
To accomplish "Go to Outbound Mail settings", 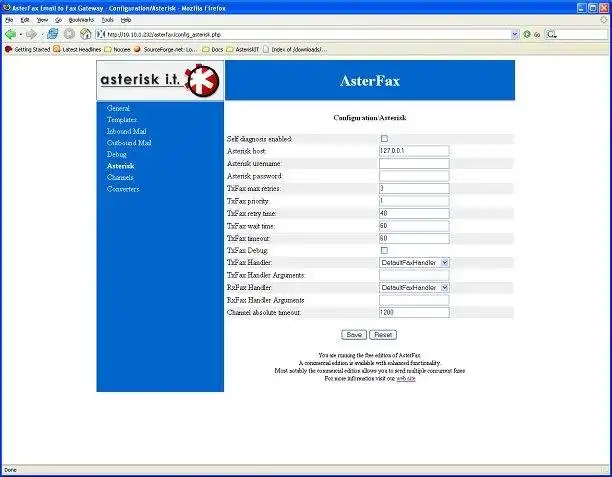I will tap(129, 143).
